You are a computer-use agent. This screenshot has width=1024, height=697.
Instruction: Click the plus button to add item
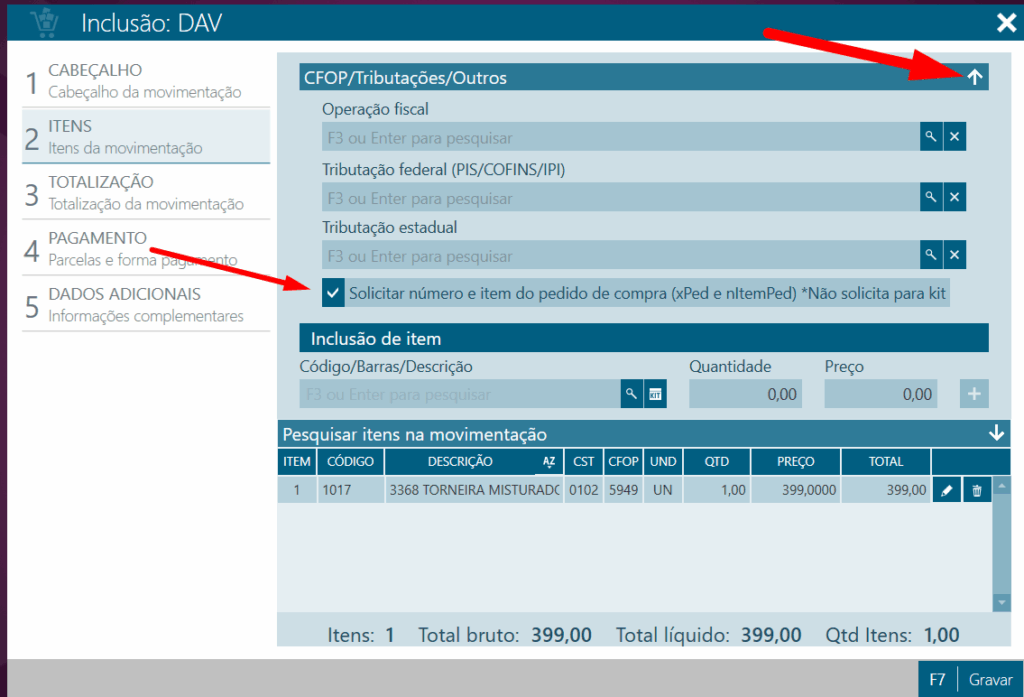tap(974, 394)
